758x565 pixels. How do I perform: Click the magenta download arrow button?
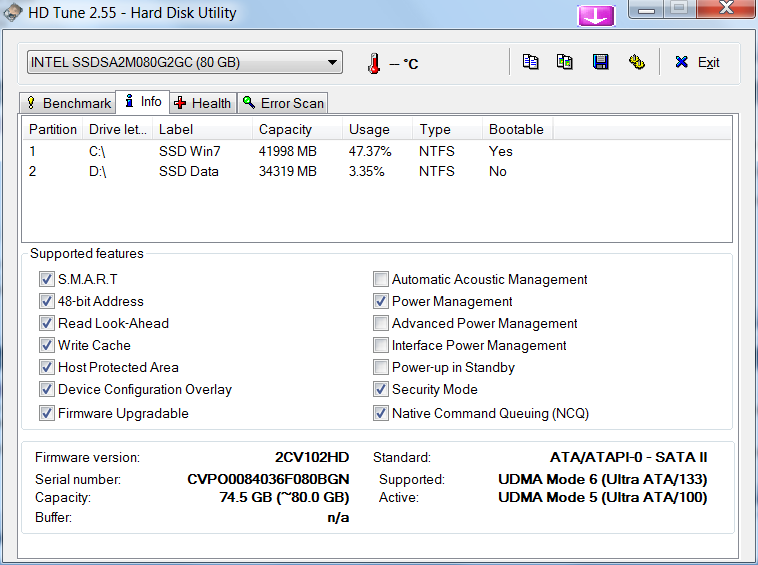tap(596, 16)
